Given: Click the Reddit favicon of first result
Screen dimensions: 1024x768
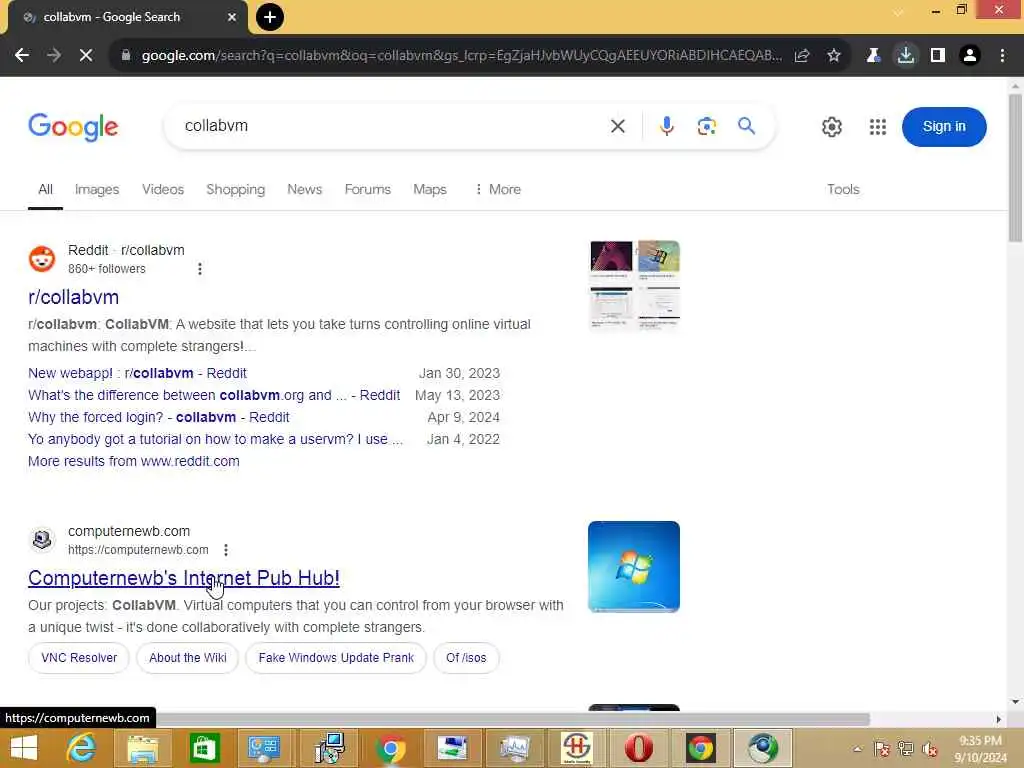Looking at the screenshot, I should point(42,259).
